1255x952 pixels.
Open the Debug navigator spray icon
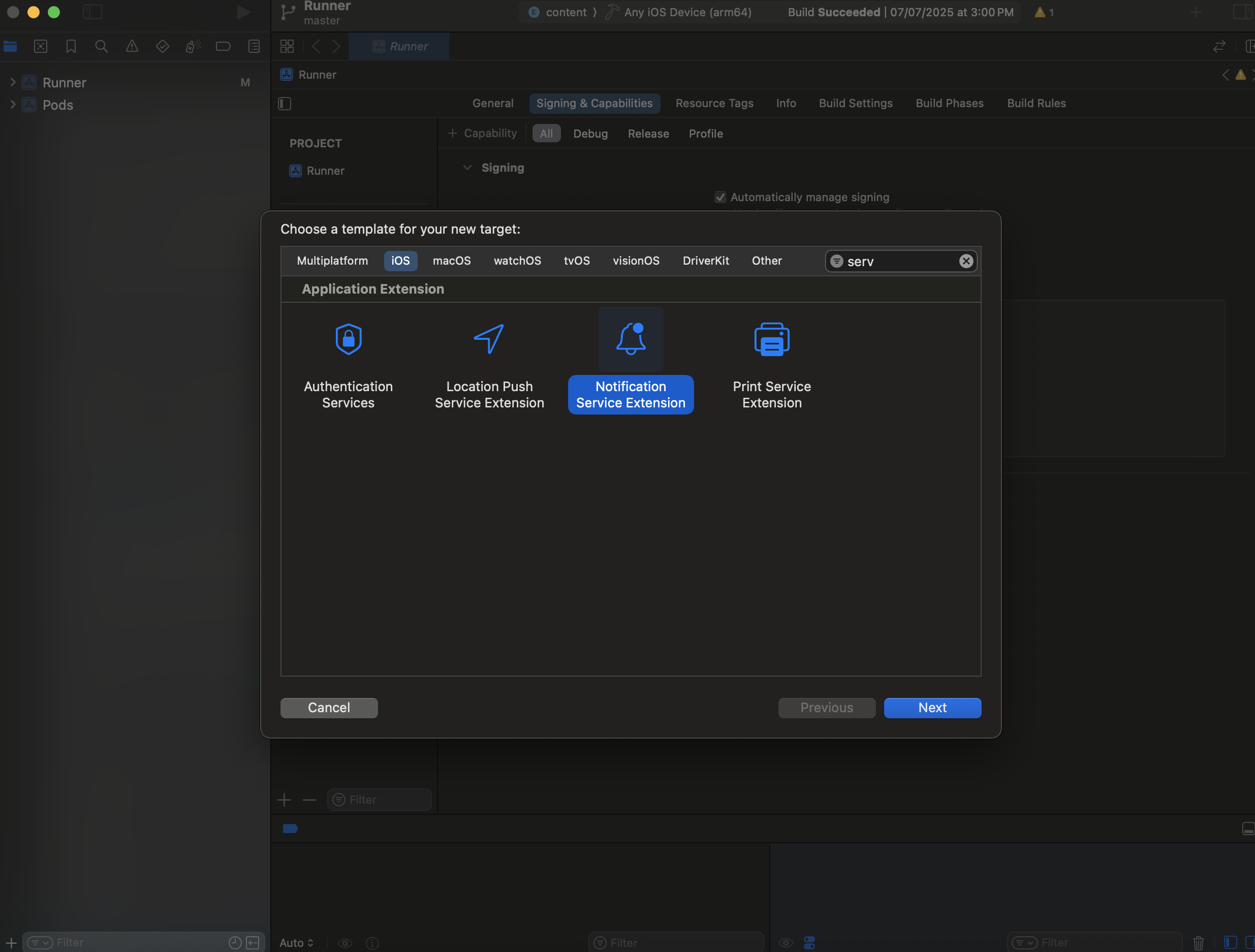[x=193, y=47]
